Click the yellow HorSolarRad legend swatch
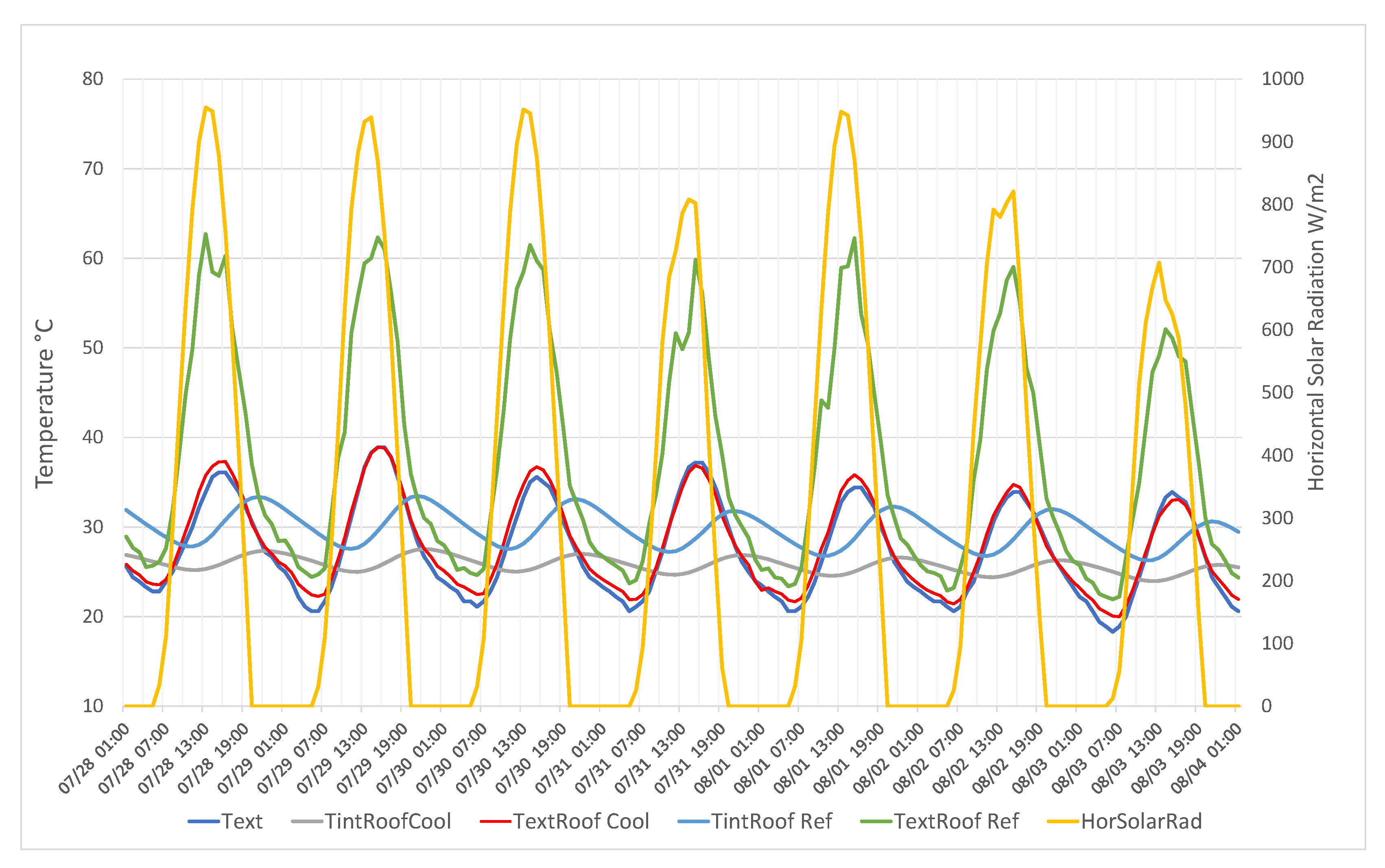Viewport: 1385px width, 868px height. coord(1064,822)
